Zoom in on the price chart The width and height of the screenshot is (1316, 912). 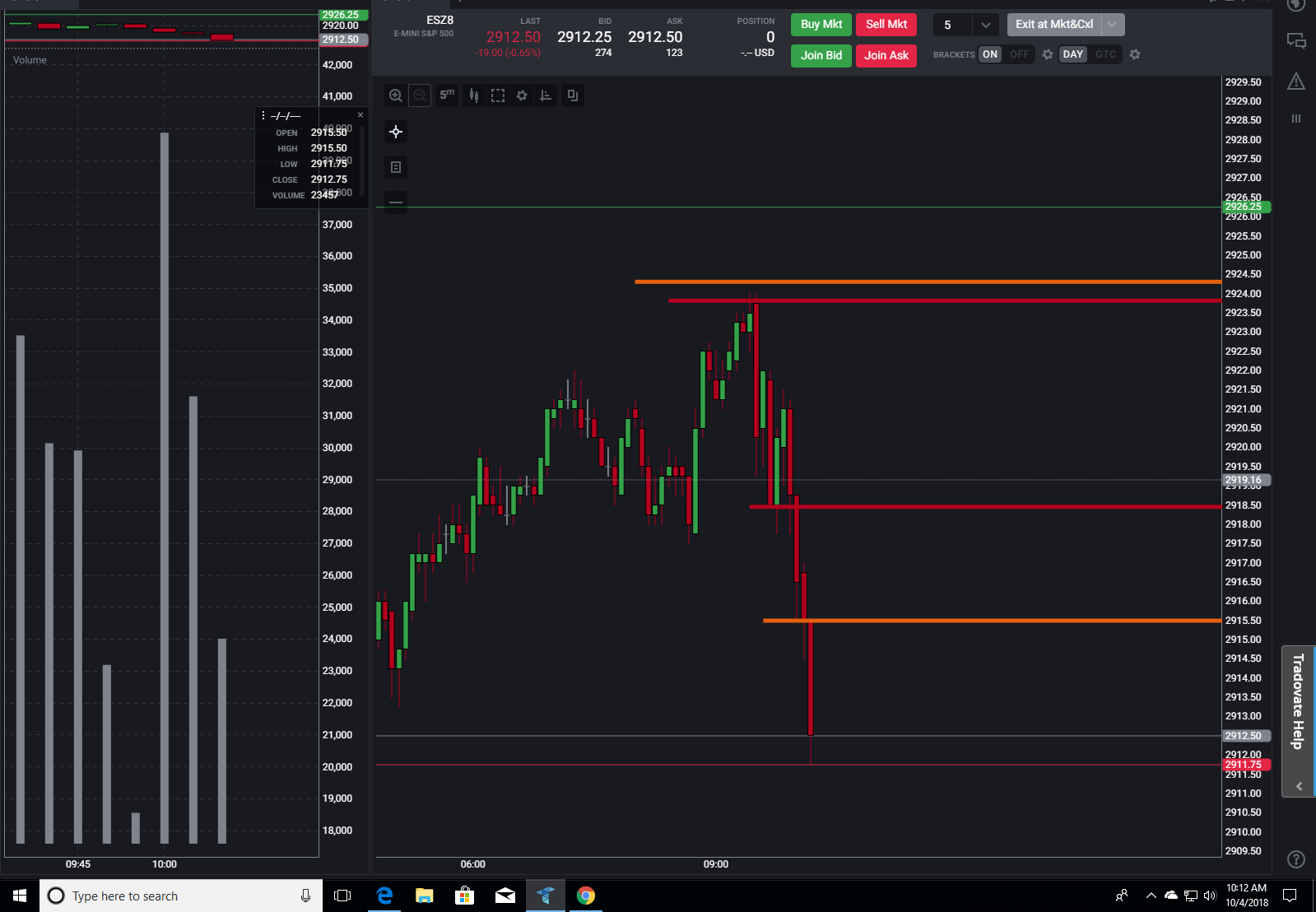pos(396,95)
